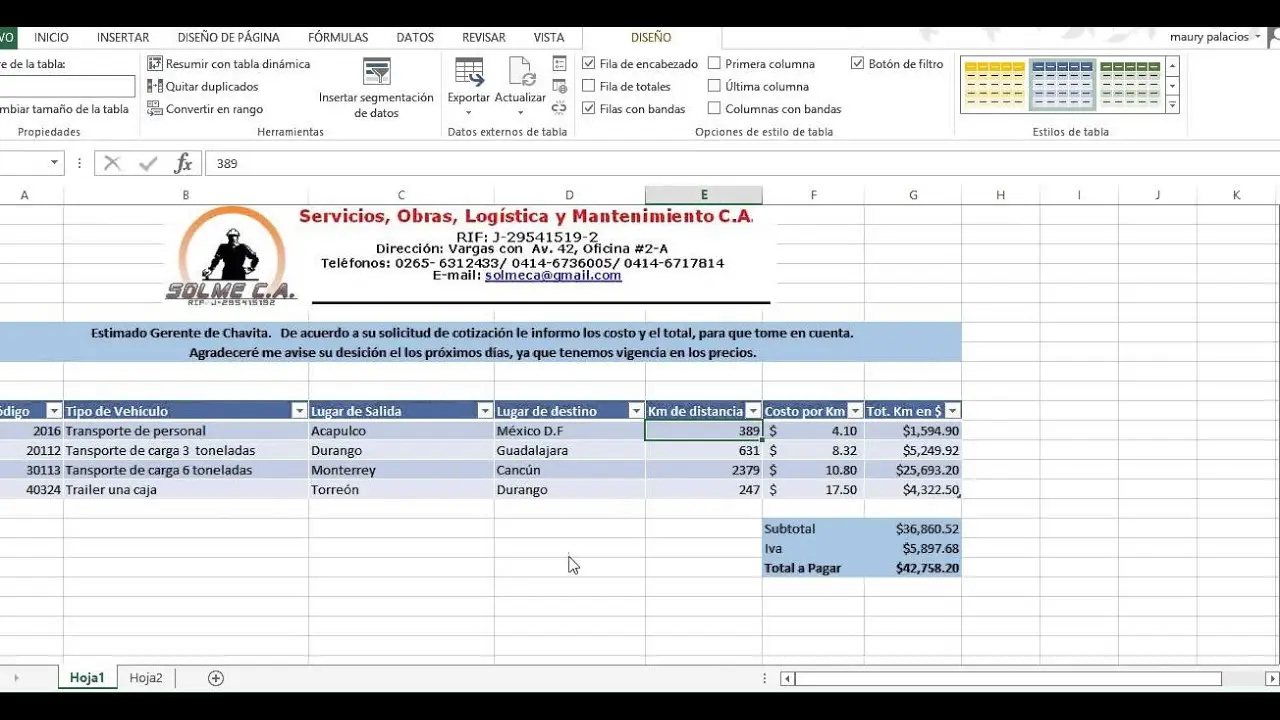The height and width of the screenshot is (720, 1280).
Task: Select the cell with Trailer una caja
Action: [x=186, y=490]
